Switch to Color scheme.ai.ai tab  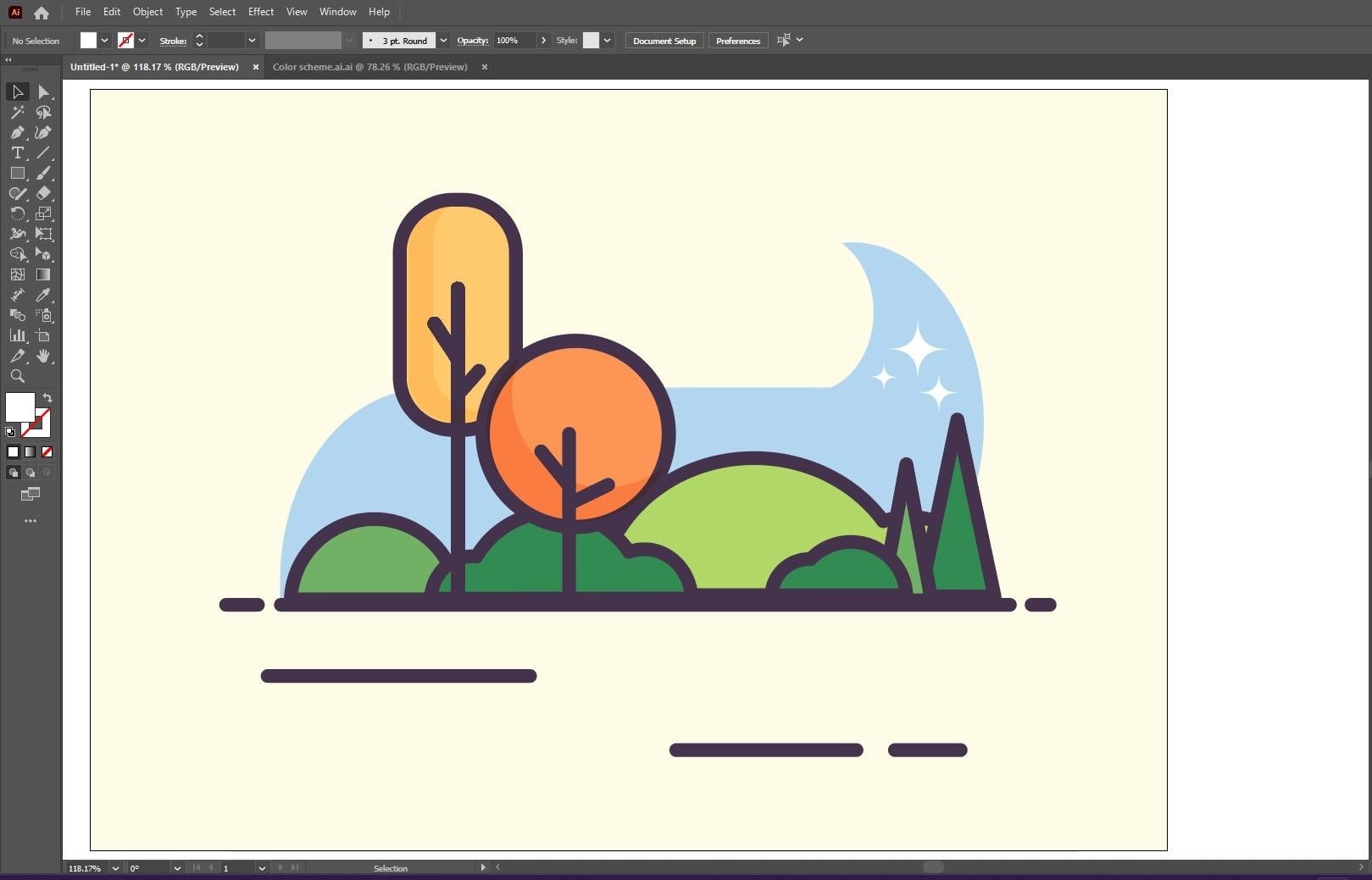(369, 67)
